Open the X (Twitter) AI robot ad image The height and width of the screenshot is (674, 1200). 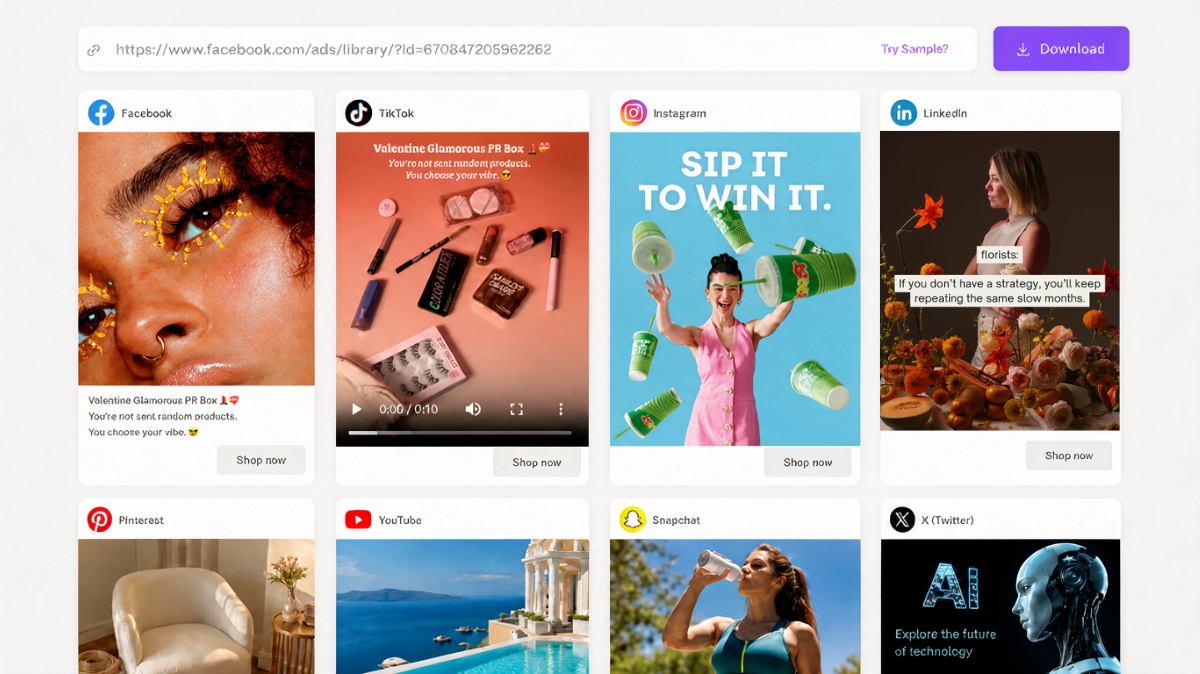(1000, 606)
